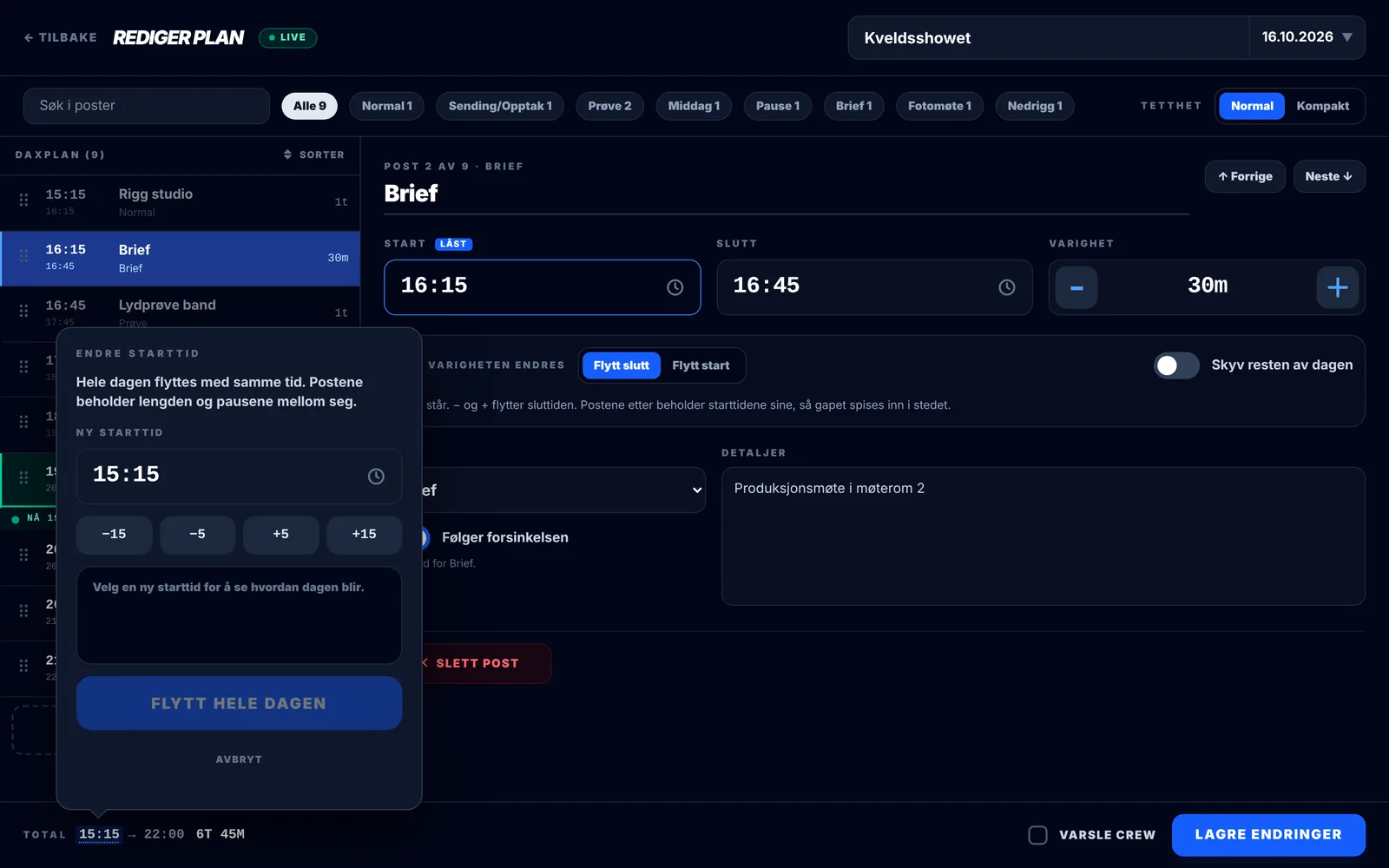Click the Flytt hele dagen button
1389x868 pixels.
tap(239, 703)
